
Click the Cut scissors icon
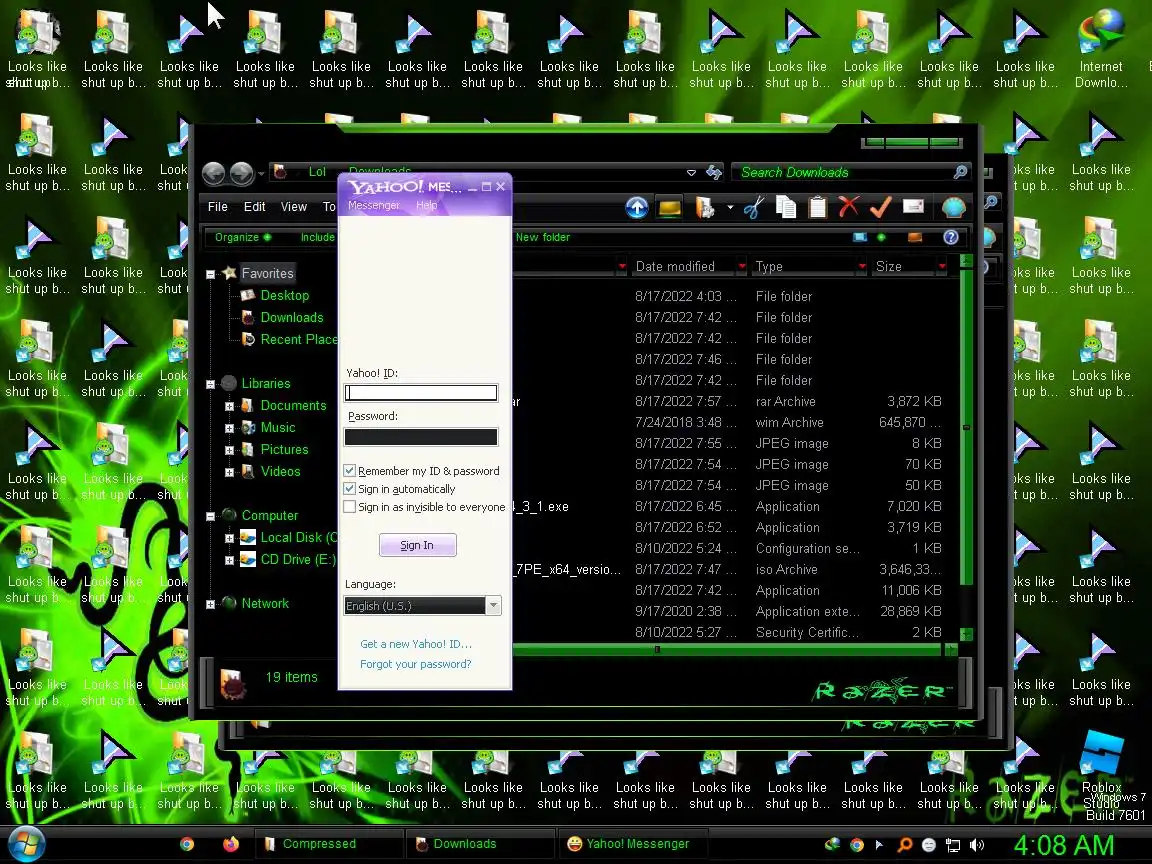click(754, 208)
